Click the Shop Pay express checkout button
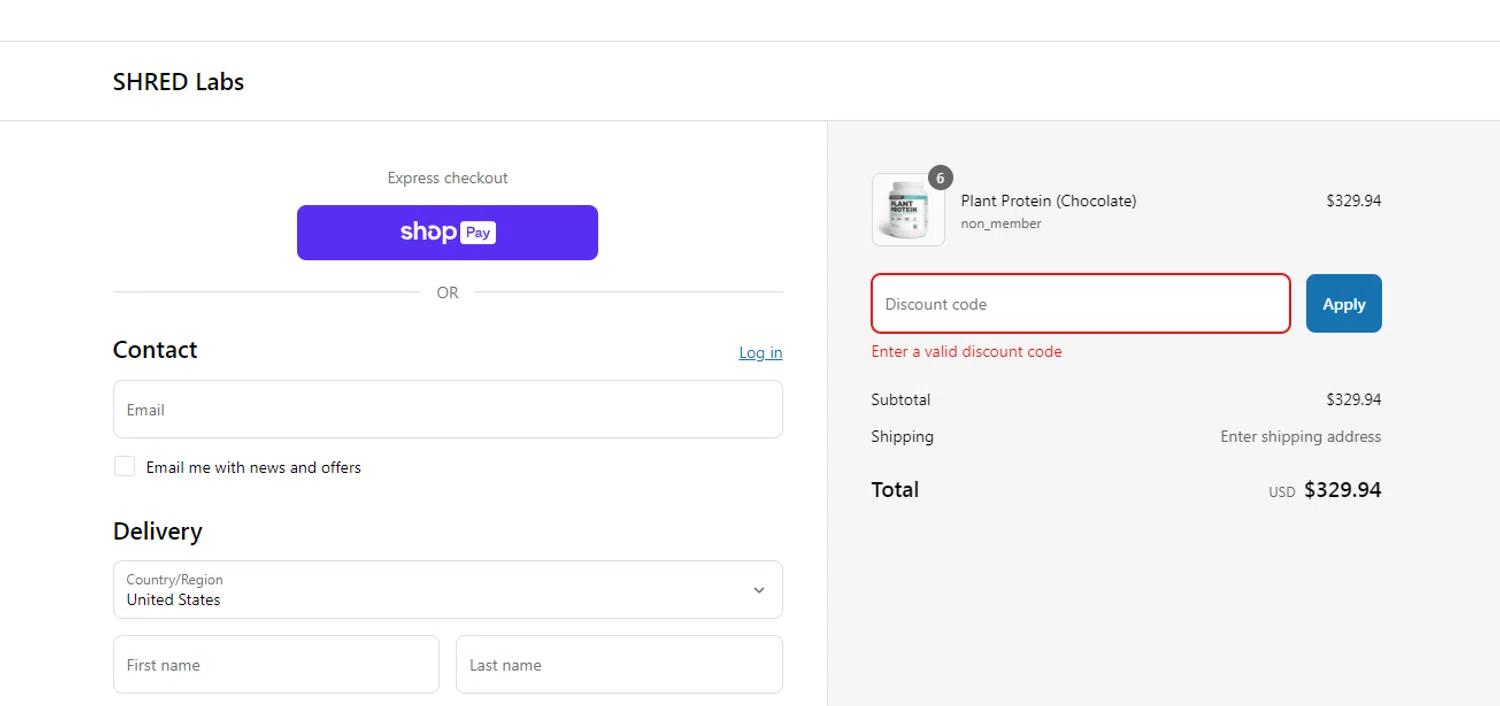 pos(447,232)
